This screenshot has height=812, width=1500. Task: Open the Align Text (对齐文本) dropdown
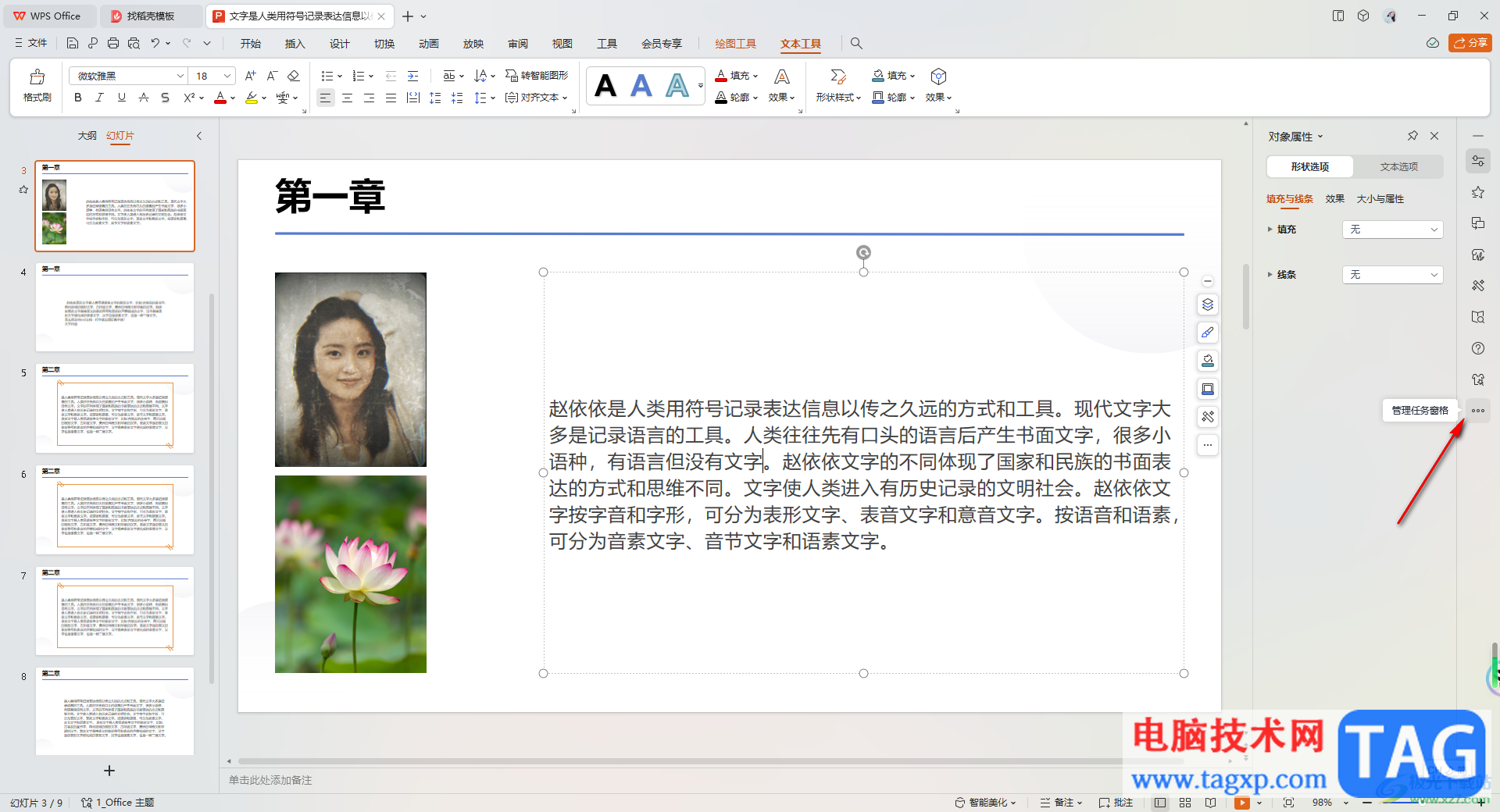[x=536, y=98]
